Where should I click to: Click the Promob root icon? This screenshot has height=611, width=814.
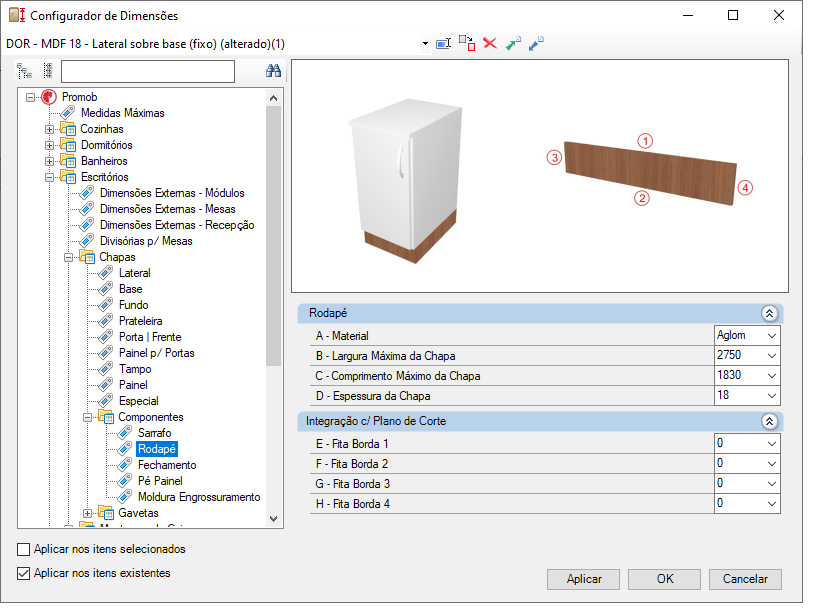(x=49, y=97)
